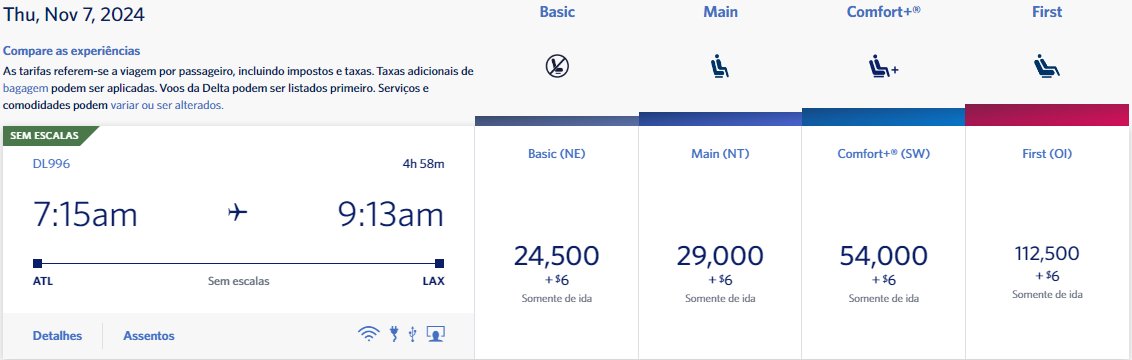Open the Assentos seat map
This screenshot has height=360, width=1132.
click(149, 336)
